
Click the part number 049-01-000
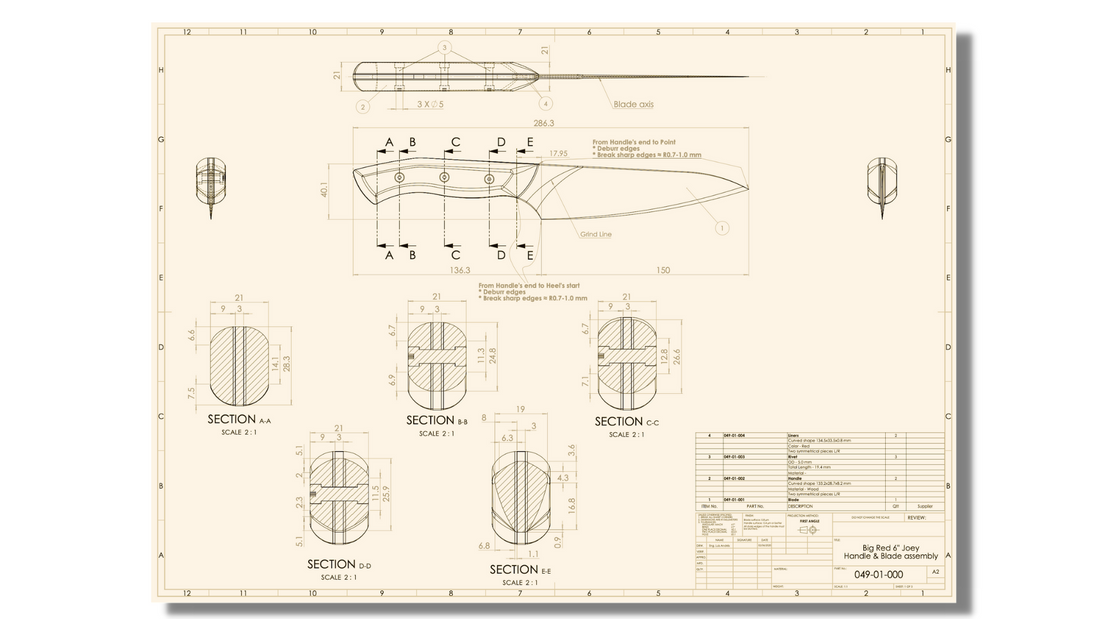click(879, 574)
